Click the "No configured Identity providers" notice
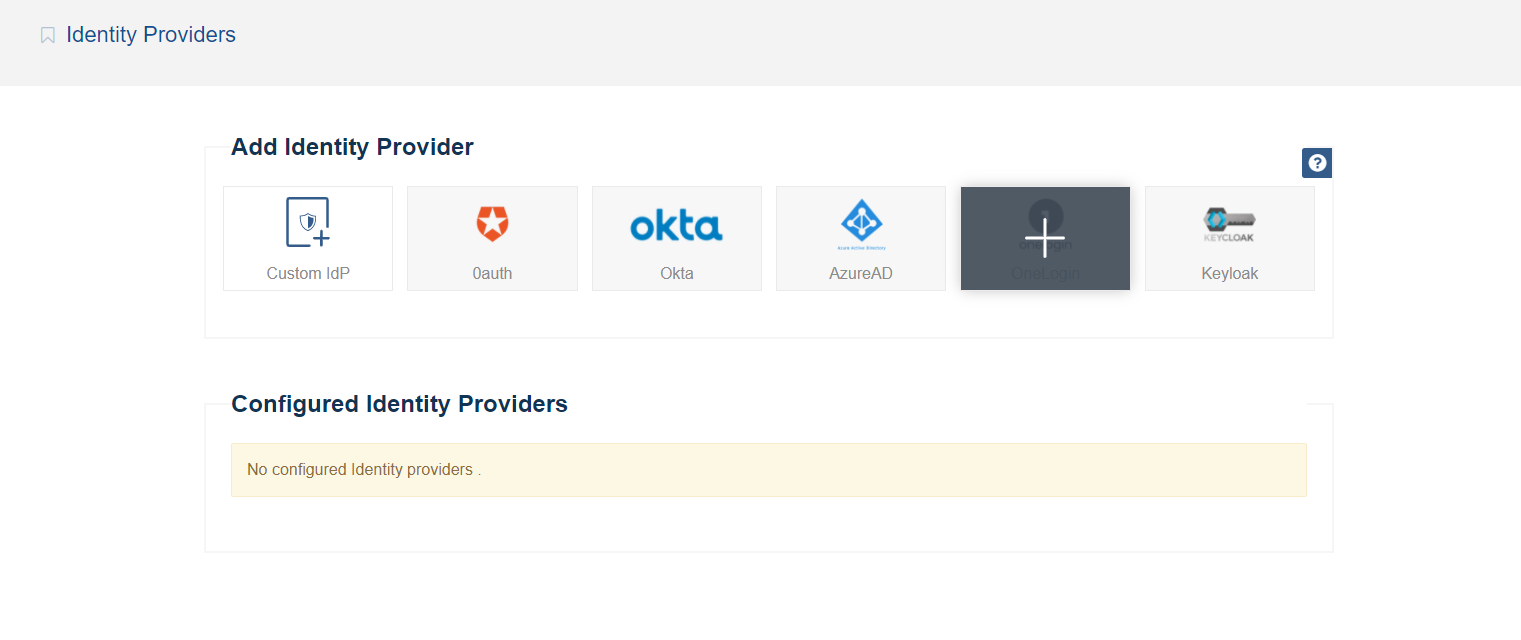The image size is (1521, 640). coord(364,469)
